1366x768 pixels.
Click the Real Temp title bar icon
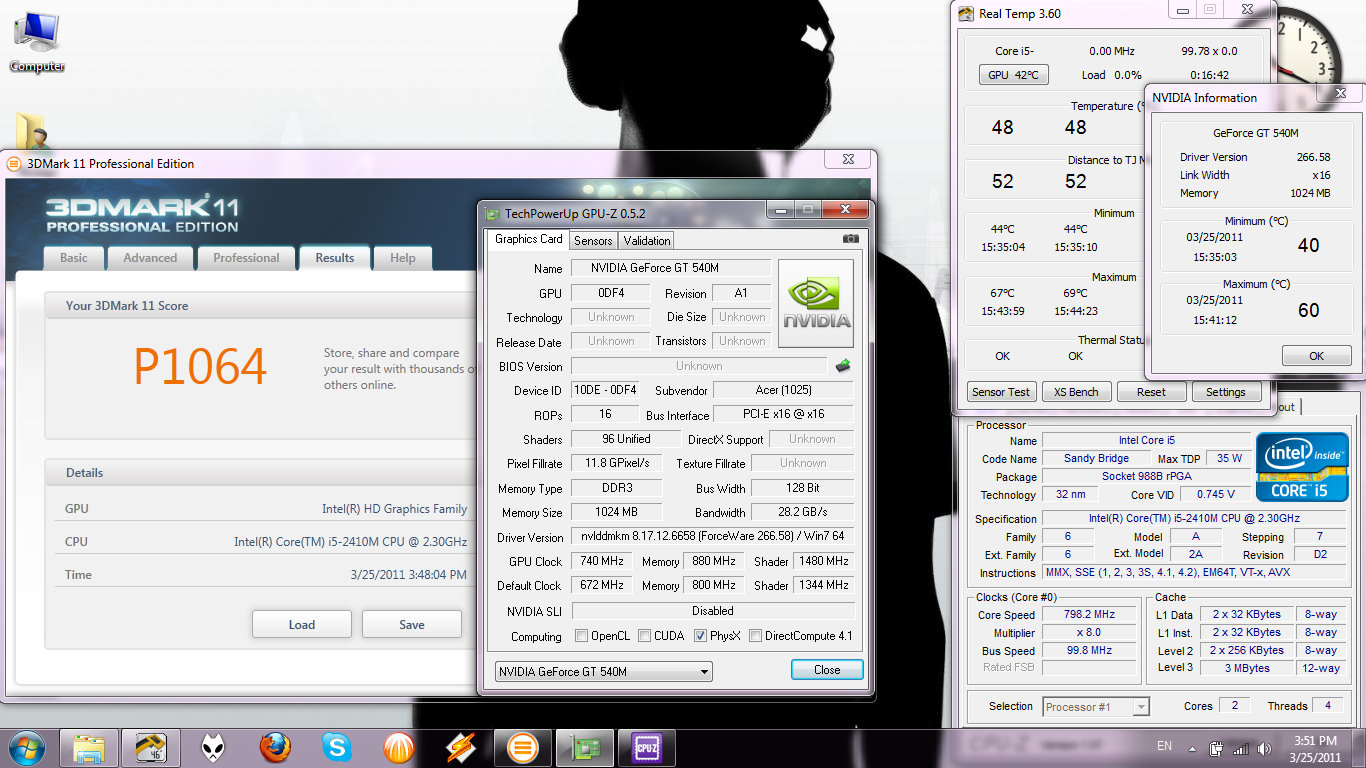pyautogui.click(x=966, y=13)
